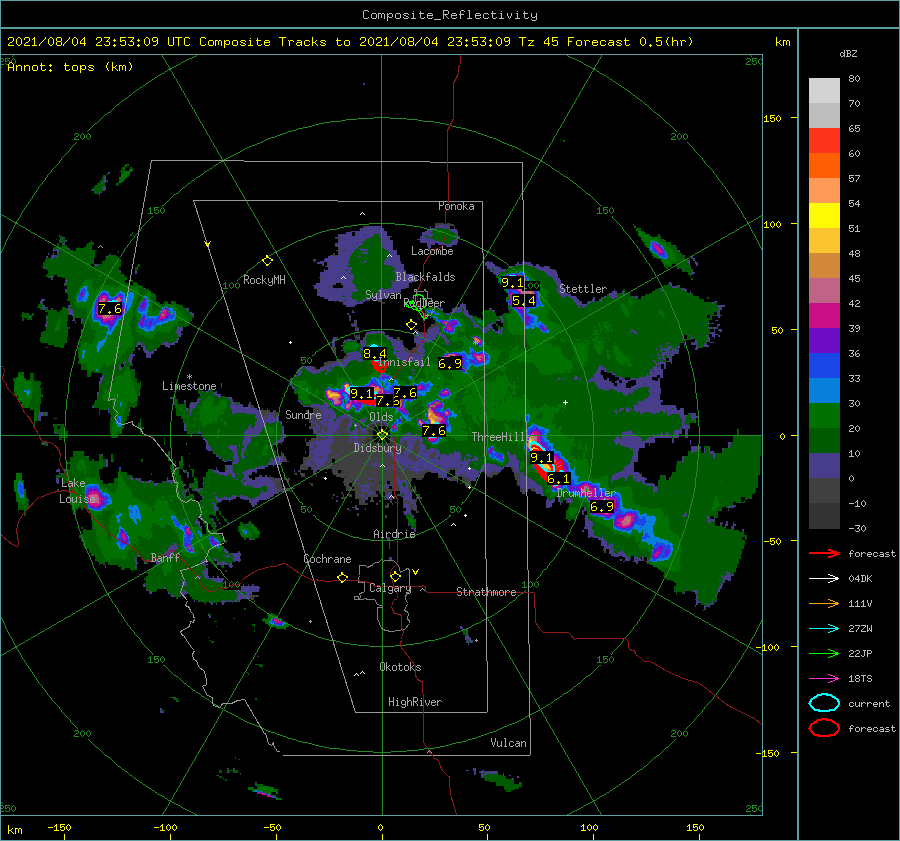The height and width of the screenshot is (841, 900).
Task: Click the 6.9 label right of Innisfail
Action: click(x=450, y=363)
